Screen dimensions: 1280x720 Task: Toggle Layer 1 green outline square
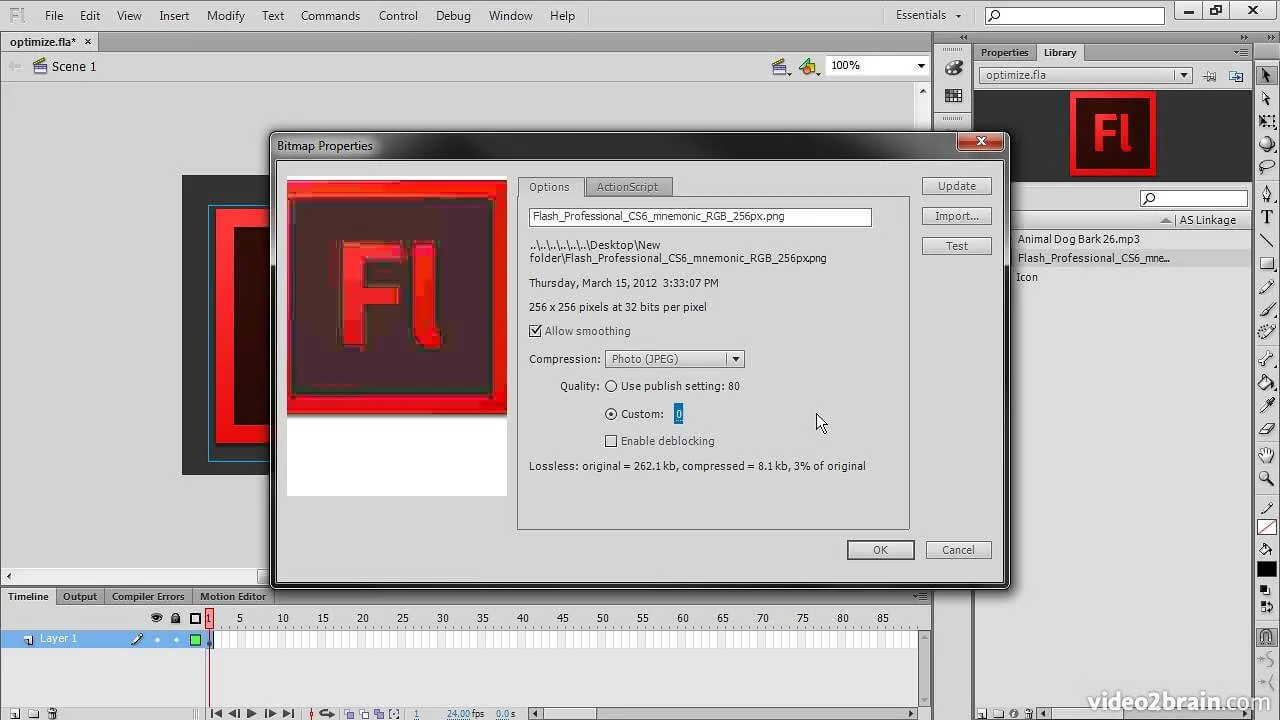pyautogui.click(x=195, y=640)
